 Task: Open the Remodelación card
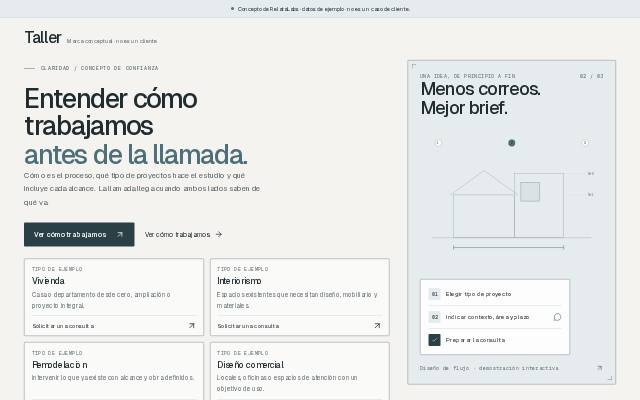(114, 371)
